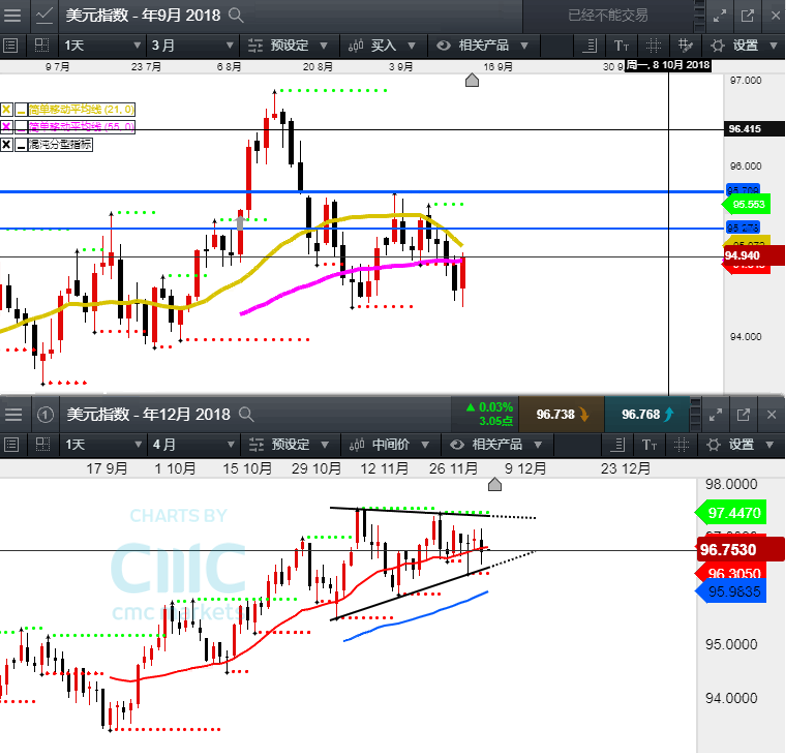Remove the 混沌分型指标 indicator
The width and height of the screenshot is (786, 753).
click(x=6, y=145)
